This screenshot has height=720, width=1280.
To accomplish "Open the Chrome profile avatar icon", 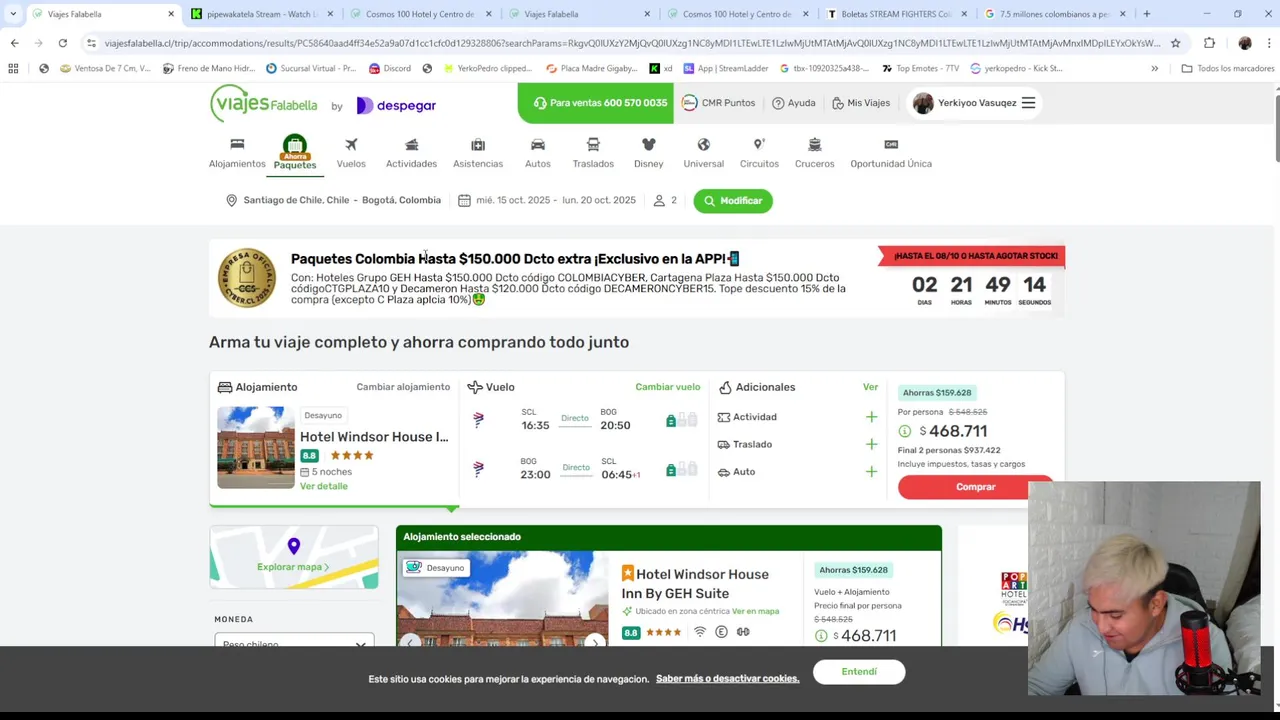I will point(1245,43).
